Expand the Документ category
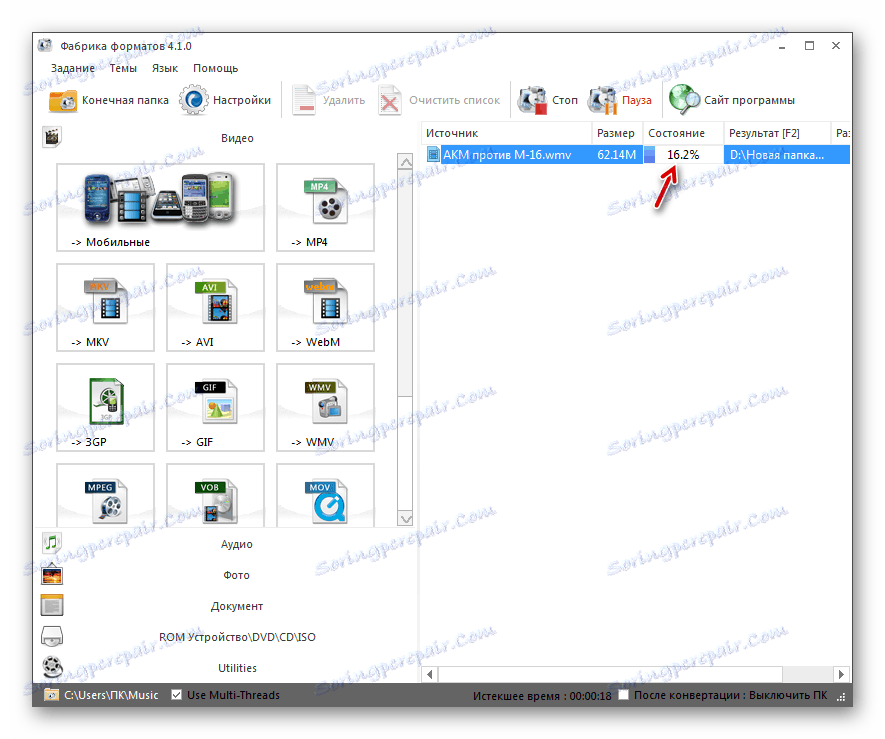The height and width of the screenshot is (739, 885). pos(236,606)
